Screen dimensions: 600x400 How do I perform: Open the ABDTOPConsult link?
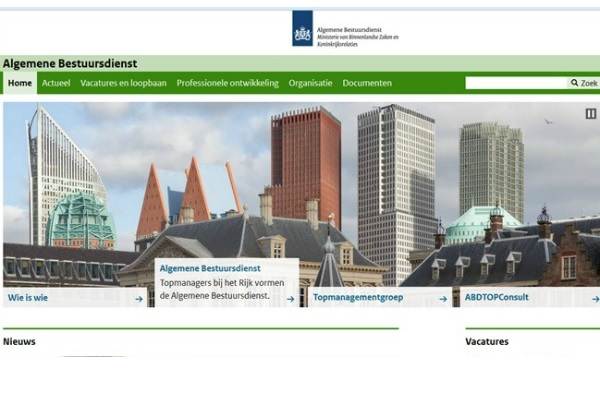(x=496, y=297)
